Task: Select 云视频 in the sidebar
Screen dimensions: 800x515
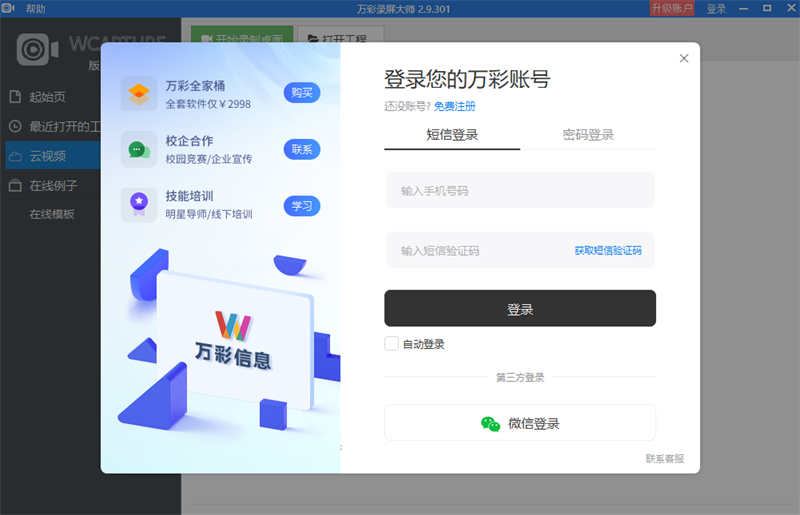Action: pyautogui.click(x=54, y=156)
